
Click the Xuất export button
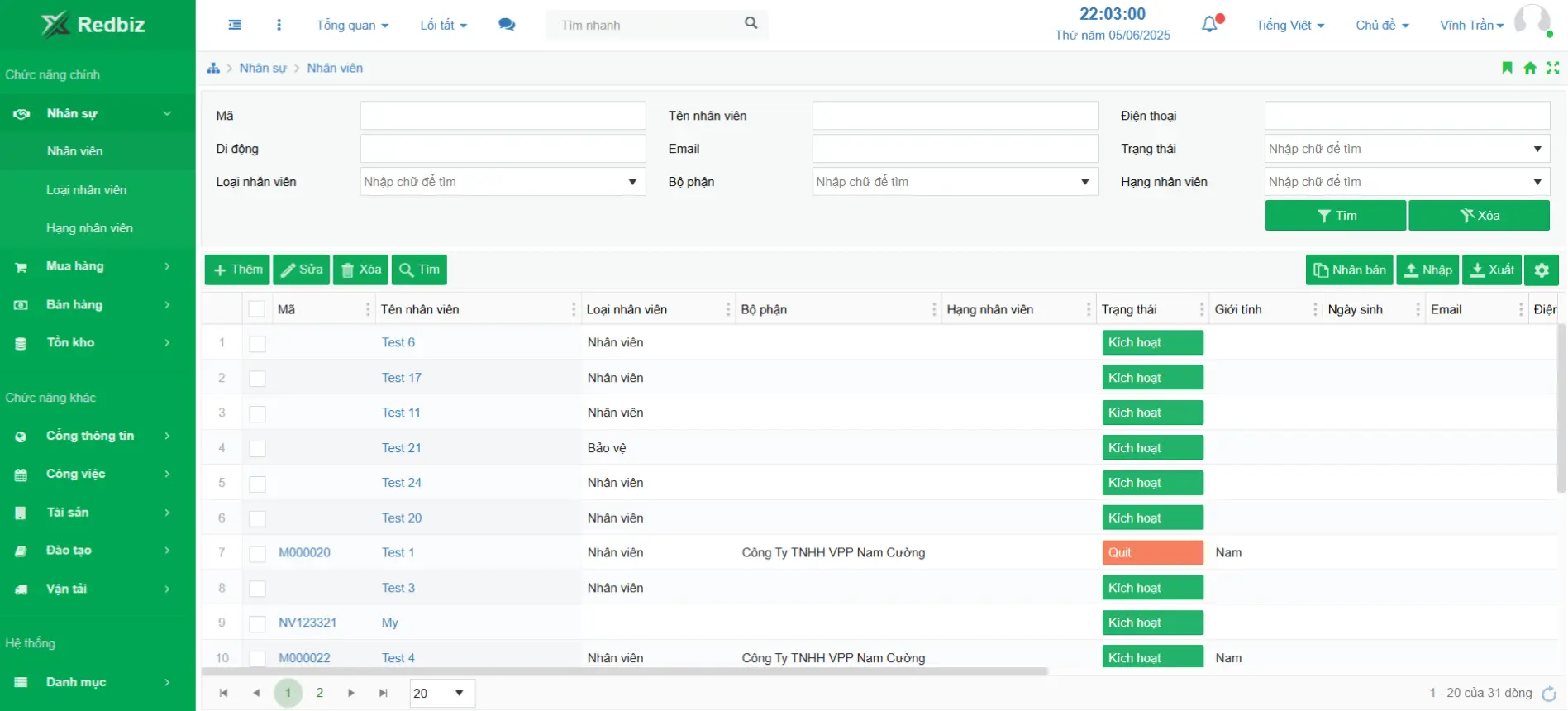(1492, 270)
